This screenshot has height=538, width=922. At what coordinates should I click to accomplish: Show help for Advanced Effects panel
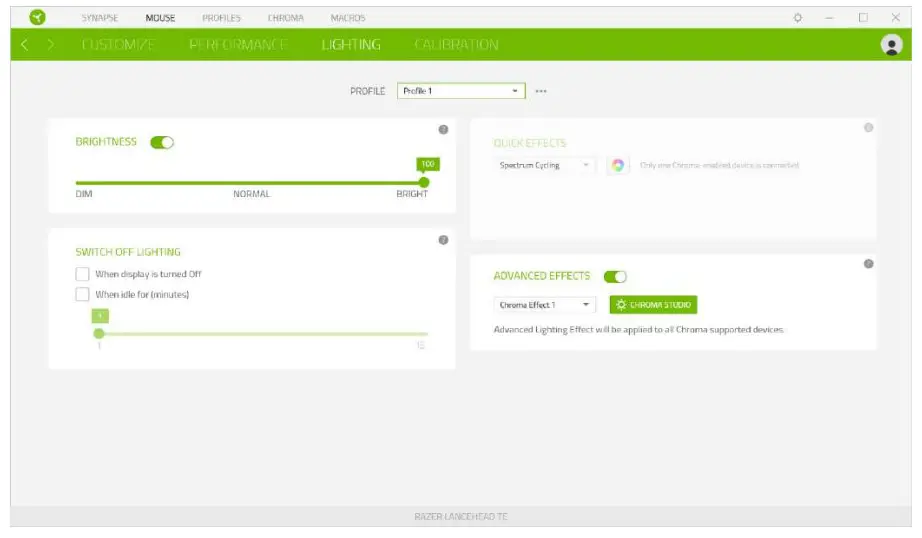868,263
